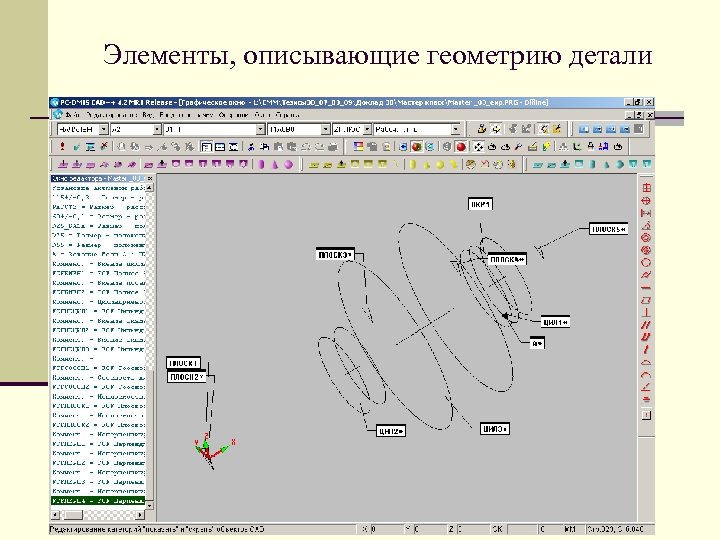The height and width of the screenshot is (540, 720).
Task: Click the purple sphere feature icon
Action: tap(288, 164)
